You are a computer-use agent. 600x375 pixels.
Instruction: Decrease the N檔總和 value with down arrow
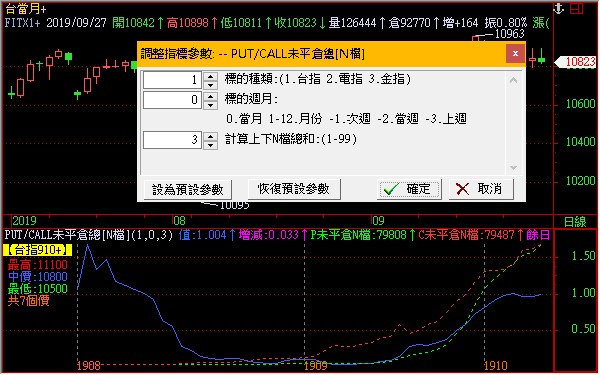[210, 145]
